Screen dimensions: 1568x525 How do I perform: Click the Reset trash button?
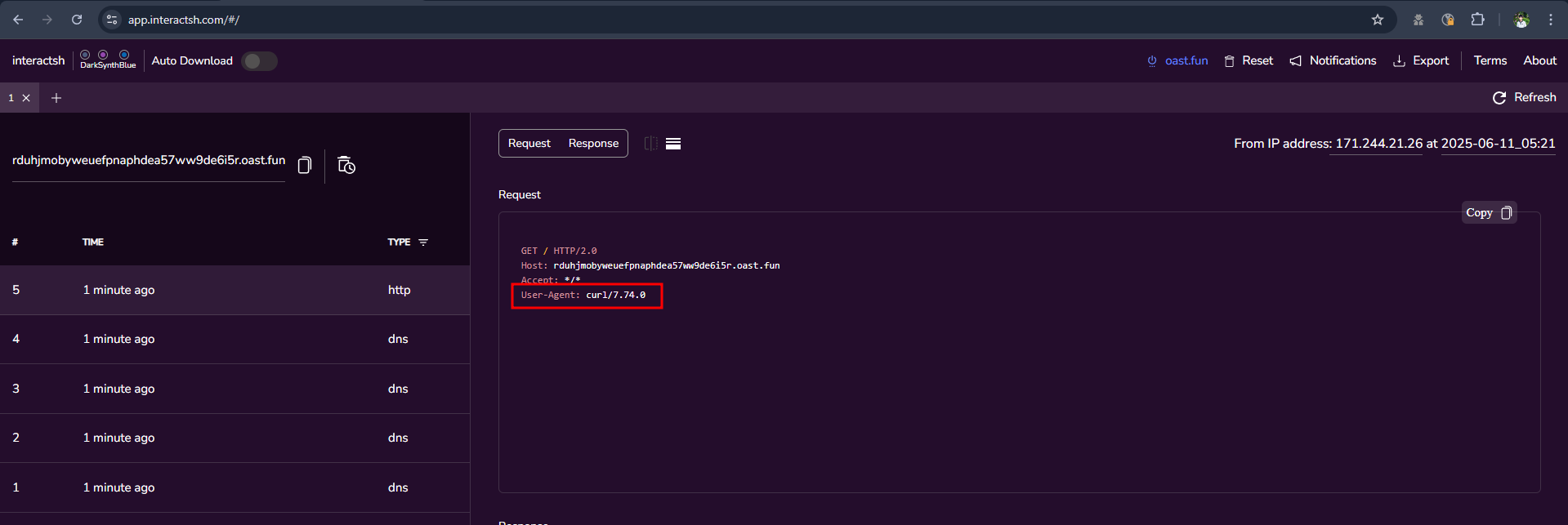(1249, 60)
